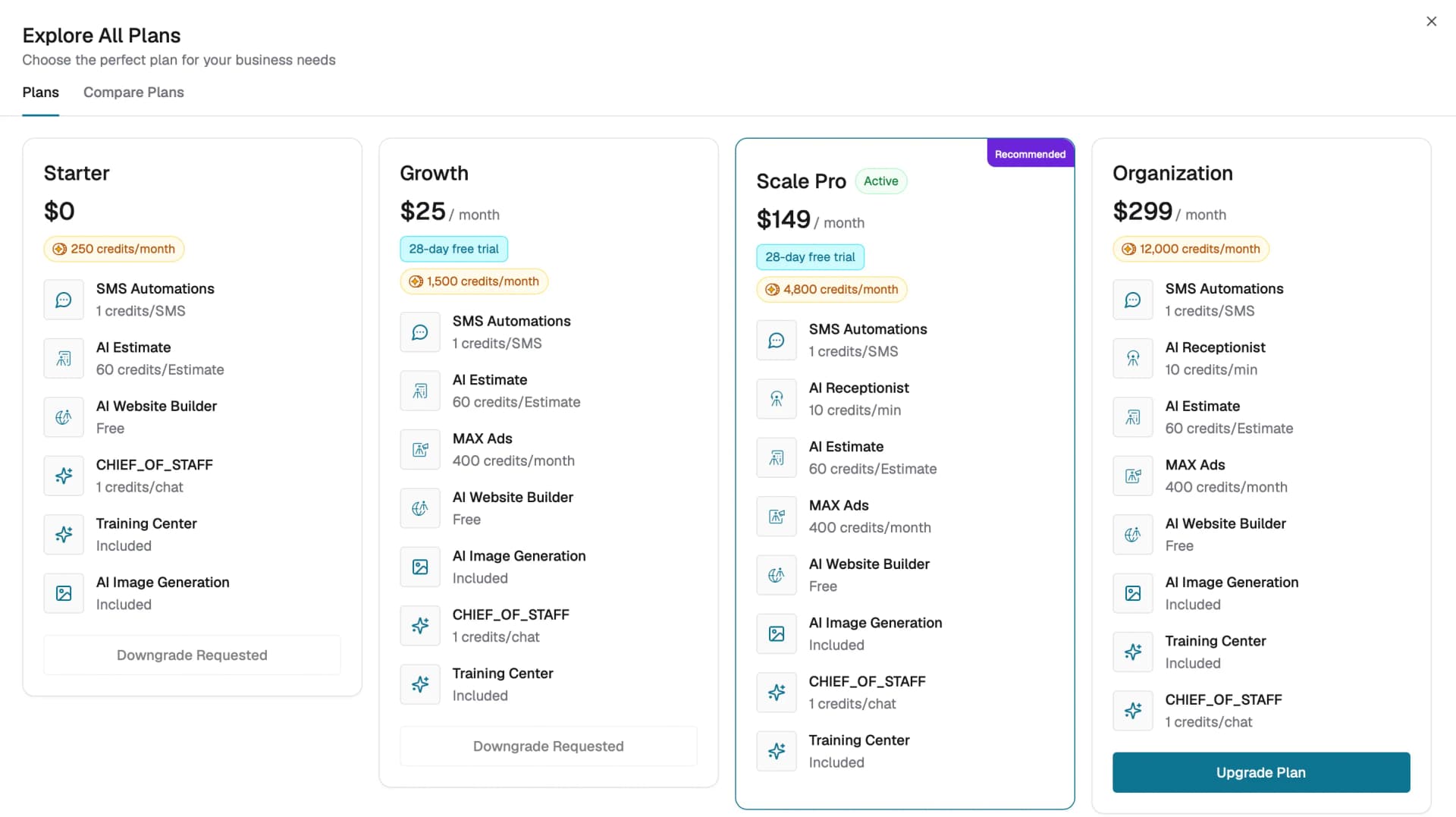Click the Starter plan SMS Automations chat icon

pos(64,300)
